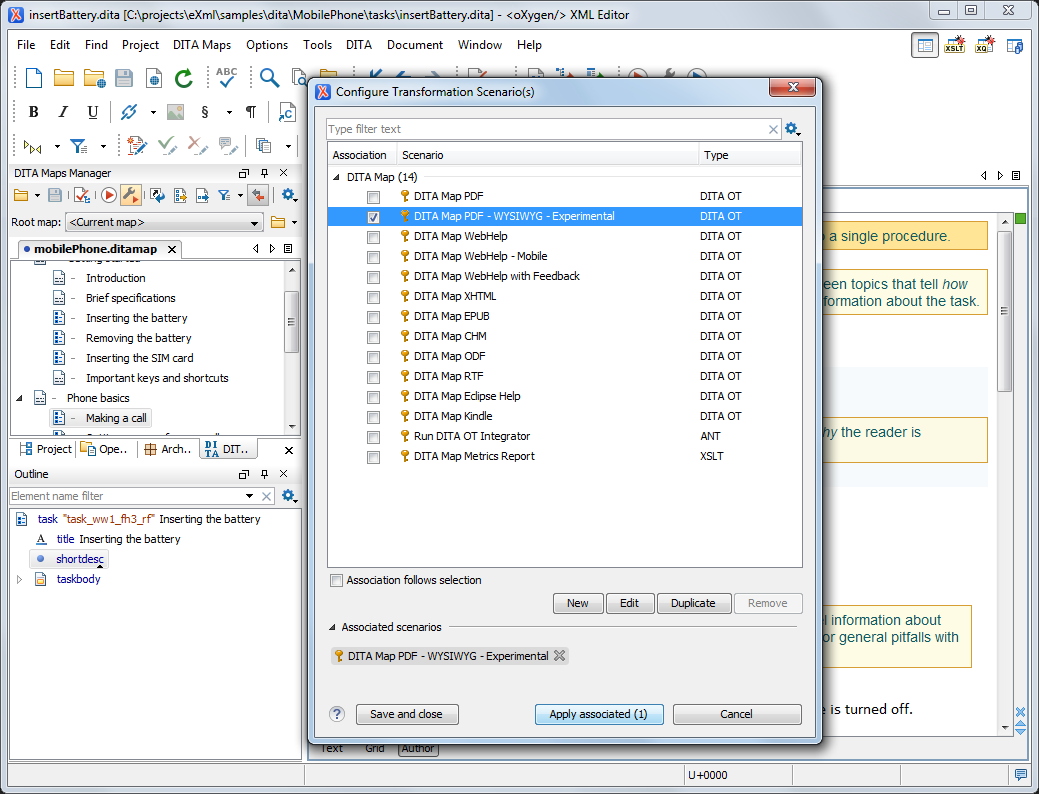Image resolution: width=1039 pixels, height=794 pixels.
Task: Check the DITA Map XHTML scenario box
Action: [x=374, y=297]
